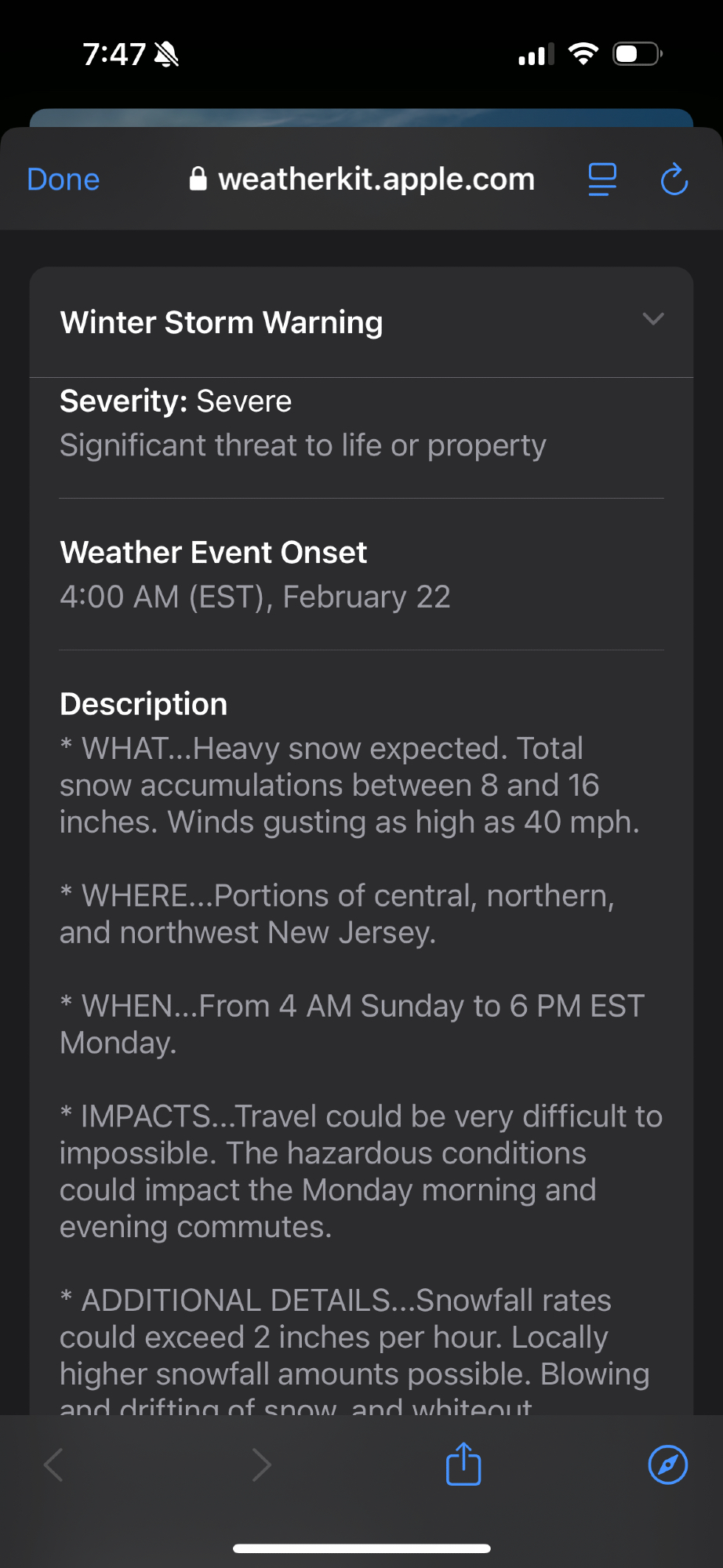Tap the 7:47 clock in status bar
This screenshot has width=723, height=1568.
point(114,54)
